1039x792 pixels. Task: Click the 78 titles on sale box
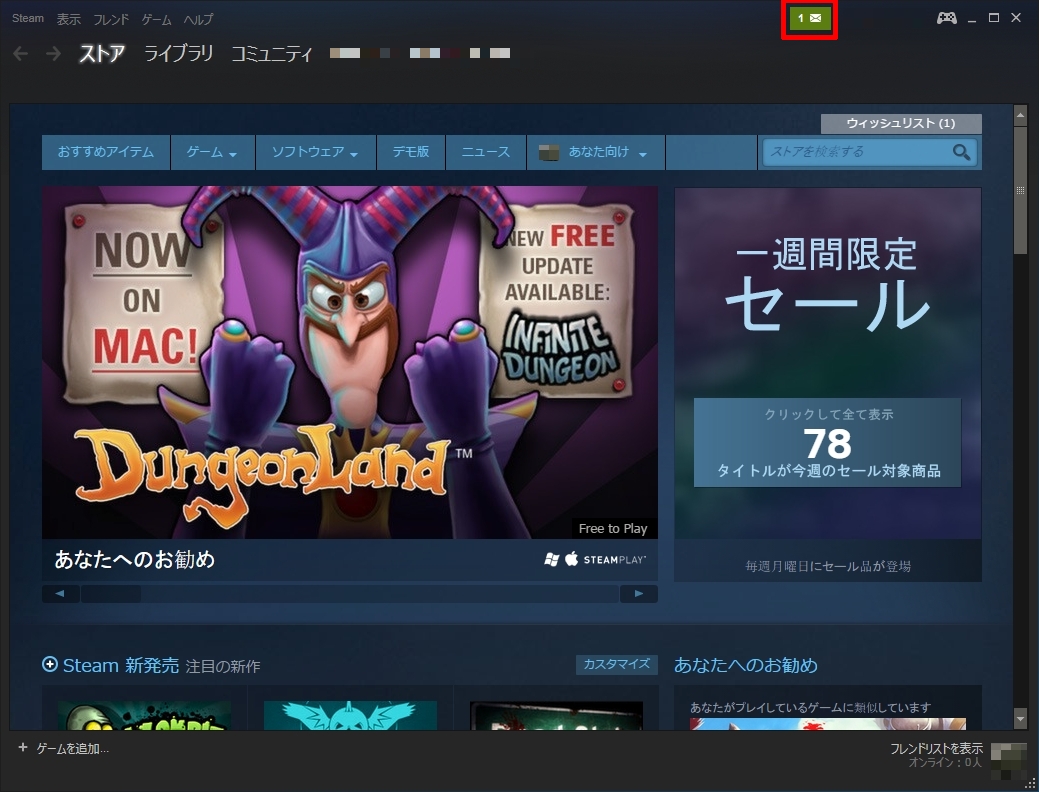pos(828,443)
